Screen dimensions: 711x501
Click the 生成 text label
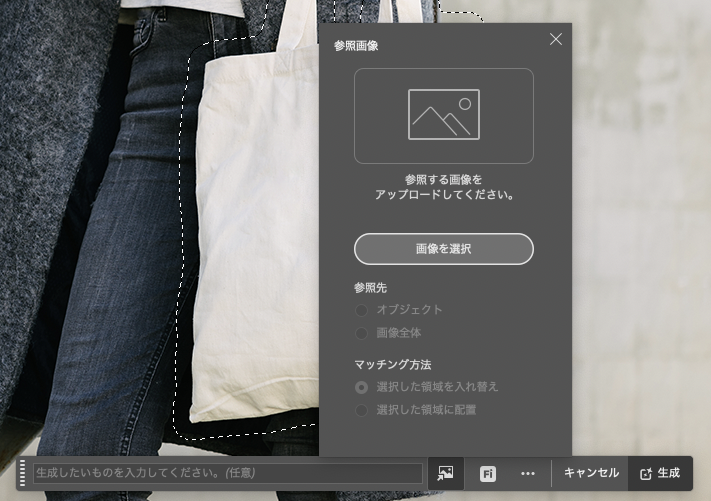(668, 473)
